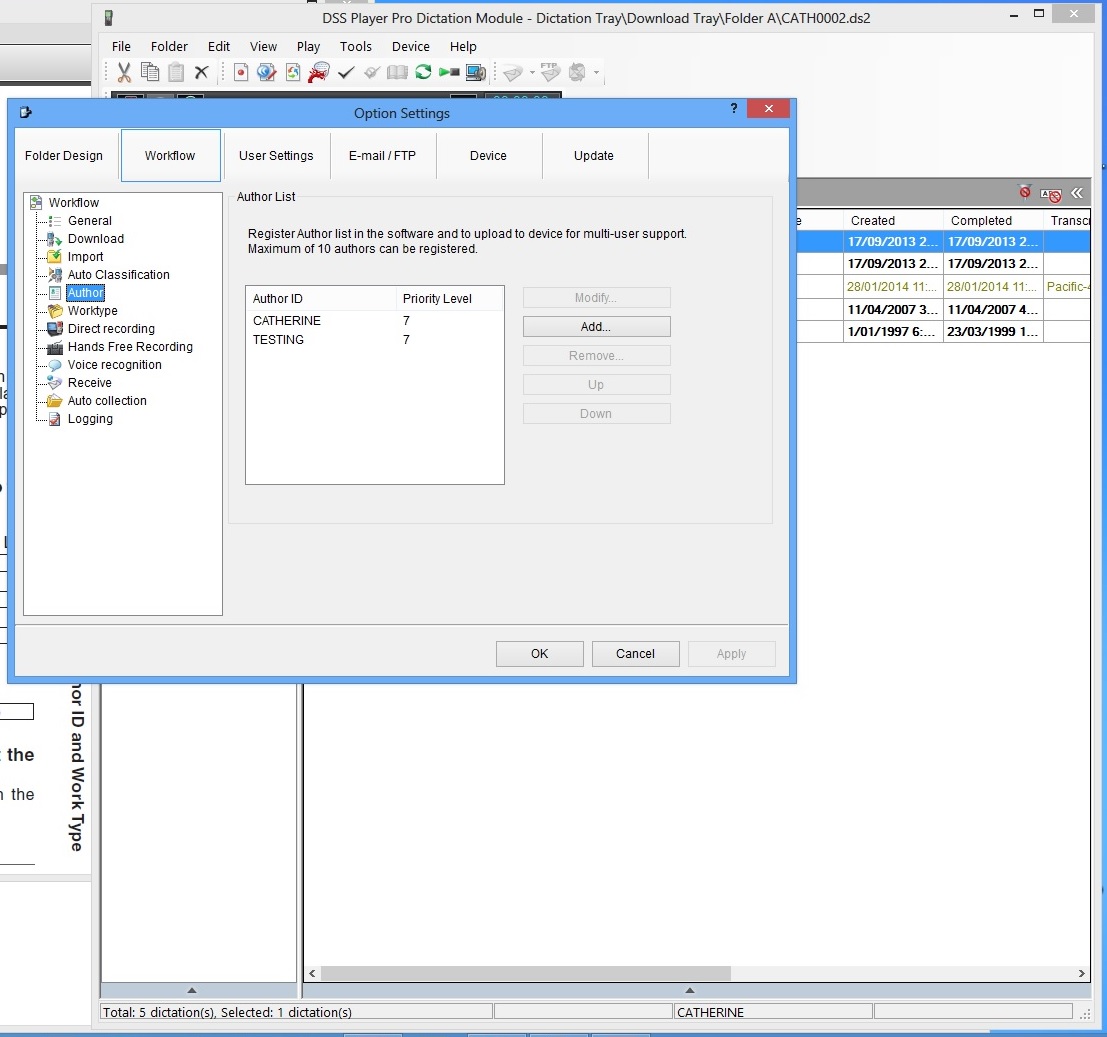1107x1037 pixels.
Task: Select the TESTING author row
Action: coord(374,340)
